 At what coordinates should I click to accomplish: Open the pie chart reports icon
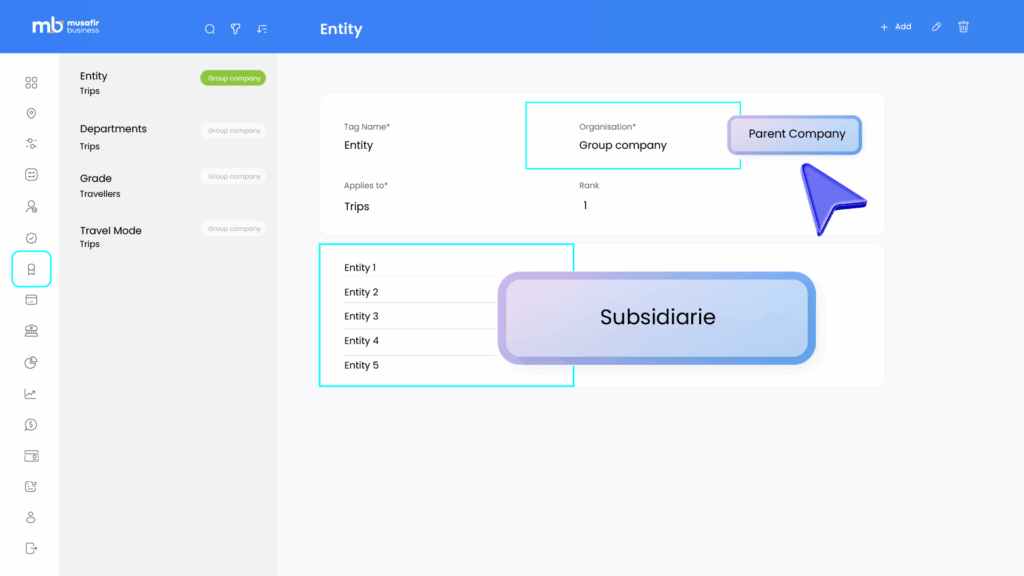coord(31,362)
